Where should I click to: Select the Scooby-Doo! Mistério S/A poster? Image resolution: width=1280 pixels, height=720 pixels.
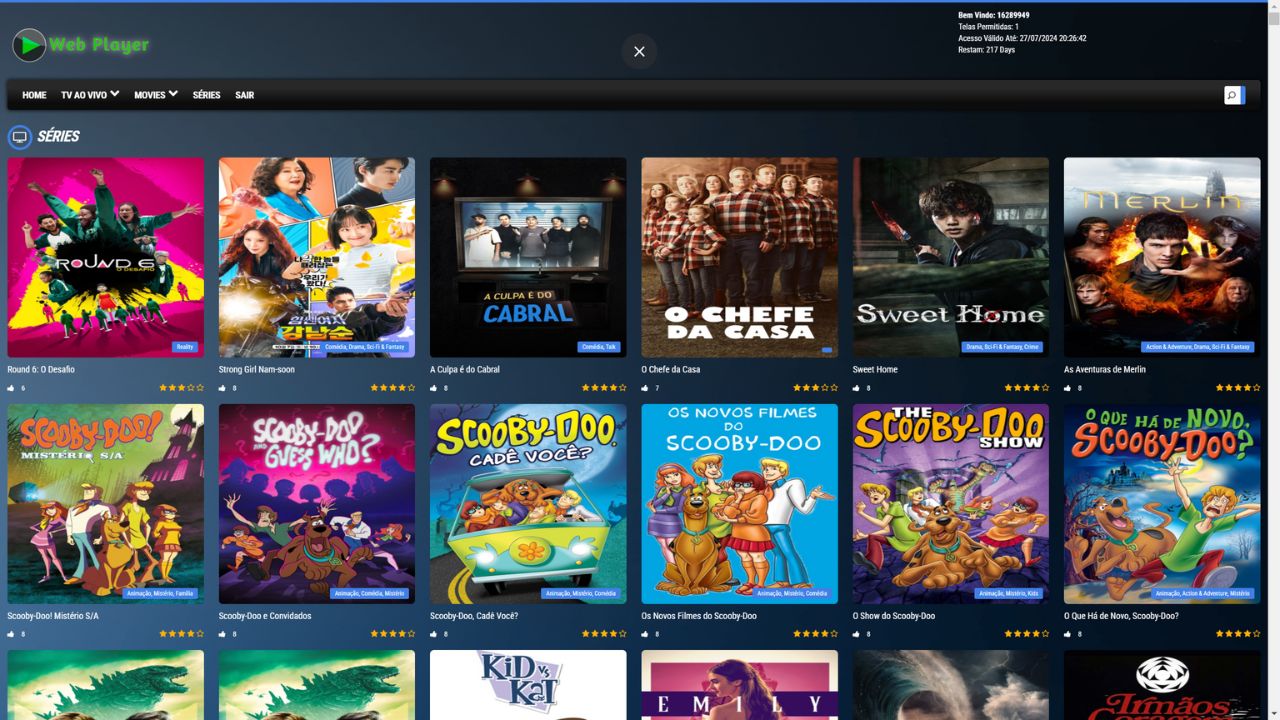[x=105, y=502]
